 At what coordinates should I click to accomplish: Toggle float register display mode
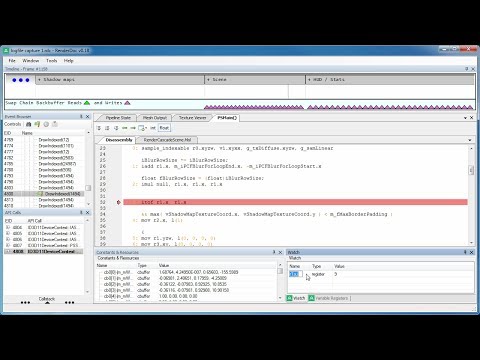[x=164, y=128]
